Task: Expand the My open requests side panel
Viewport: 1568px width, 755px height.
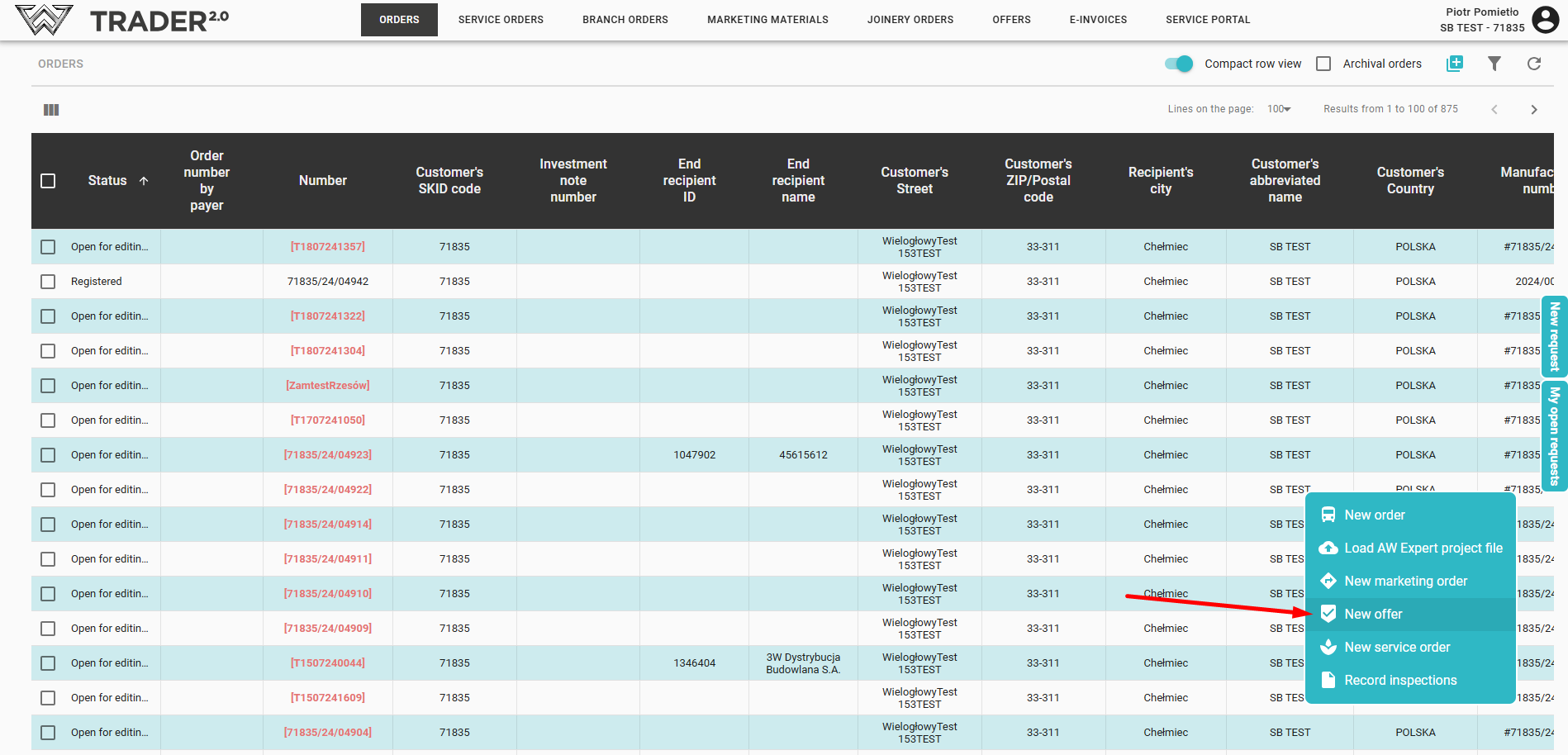Action: [x=1555, y=436]
